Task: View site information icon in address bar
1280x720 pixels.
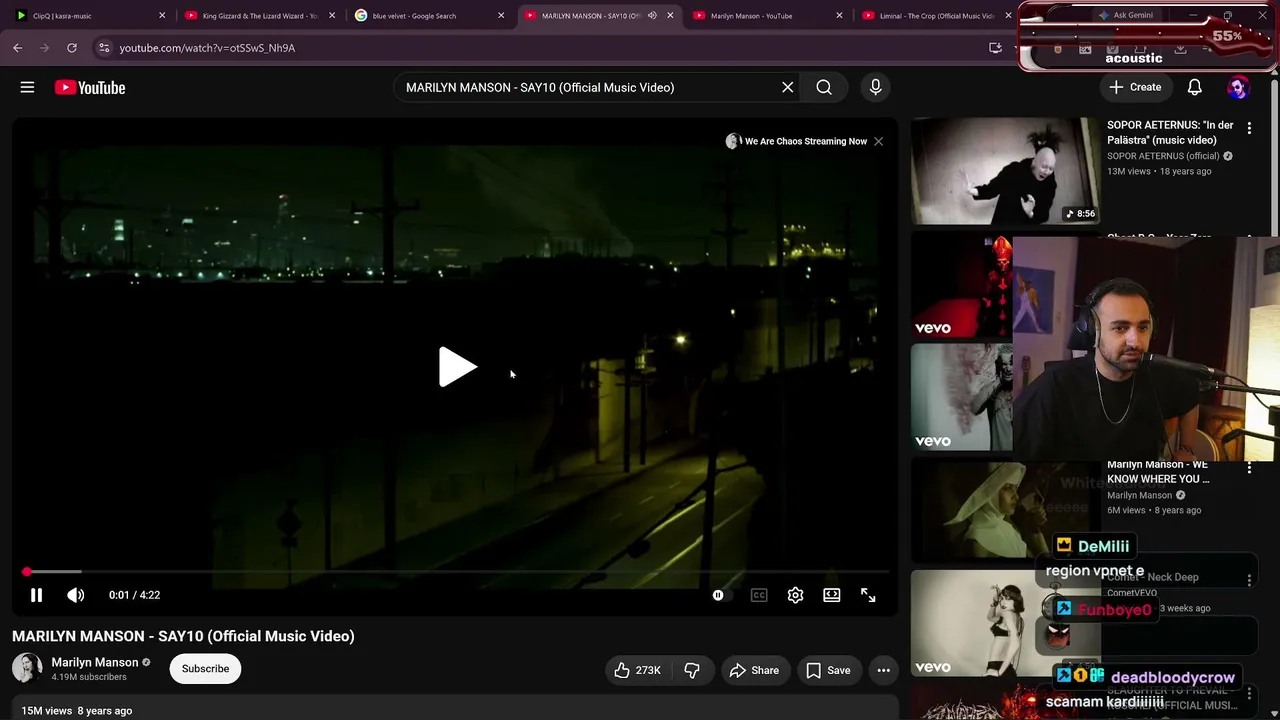Action: (x=104, y=48)
